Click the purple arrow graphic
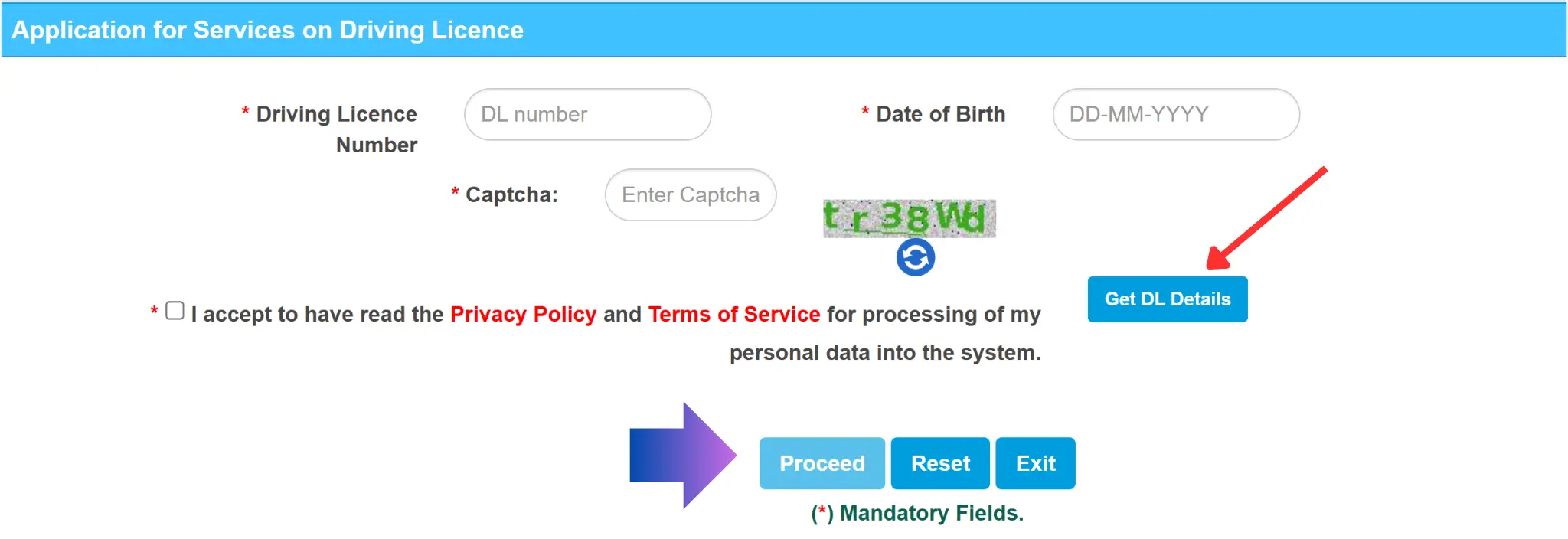This screenshot has width=1568, height=539. click(x=682, y=456)
